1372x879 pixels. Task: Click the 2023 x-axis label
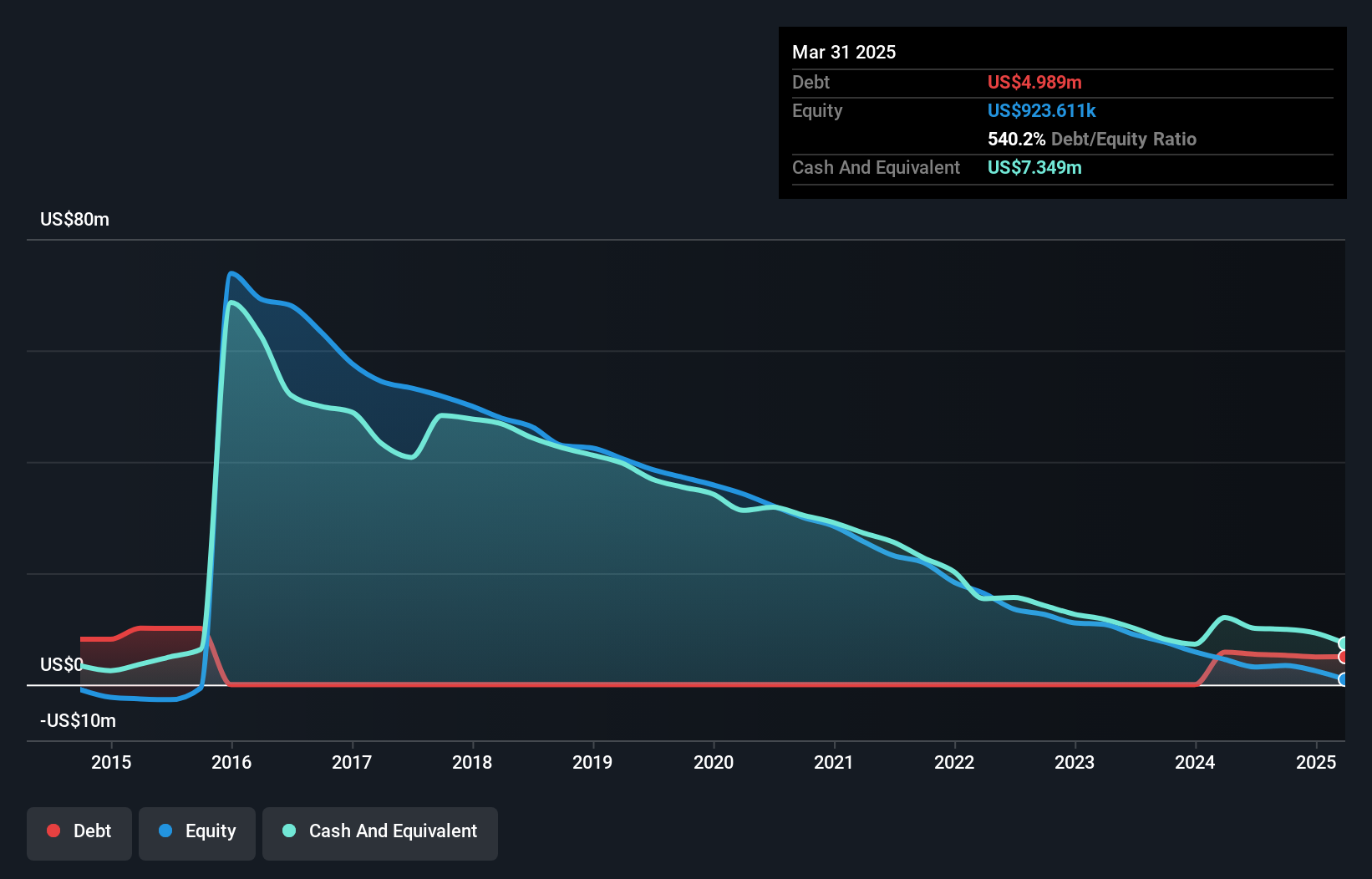(1075, 762)
